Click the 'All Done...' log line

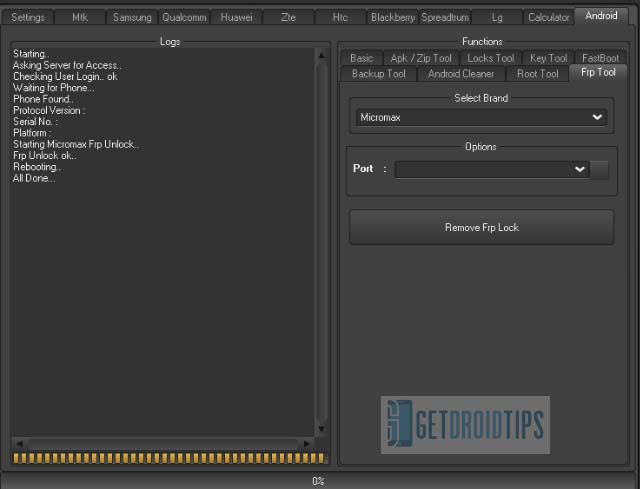(x=34, y=178)
